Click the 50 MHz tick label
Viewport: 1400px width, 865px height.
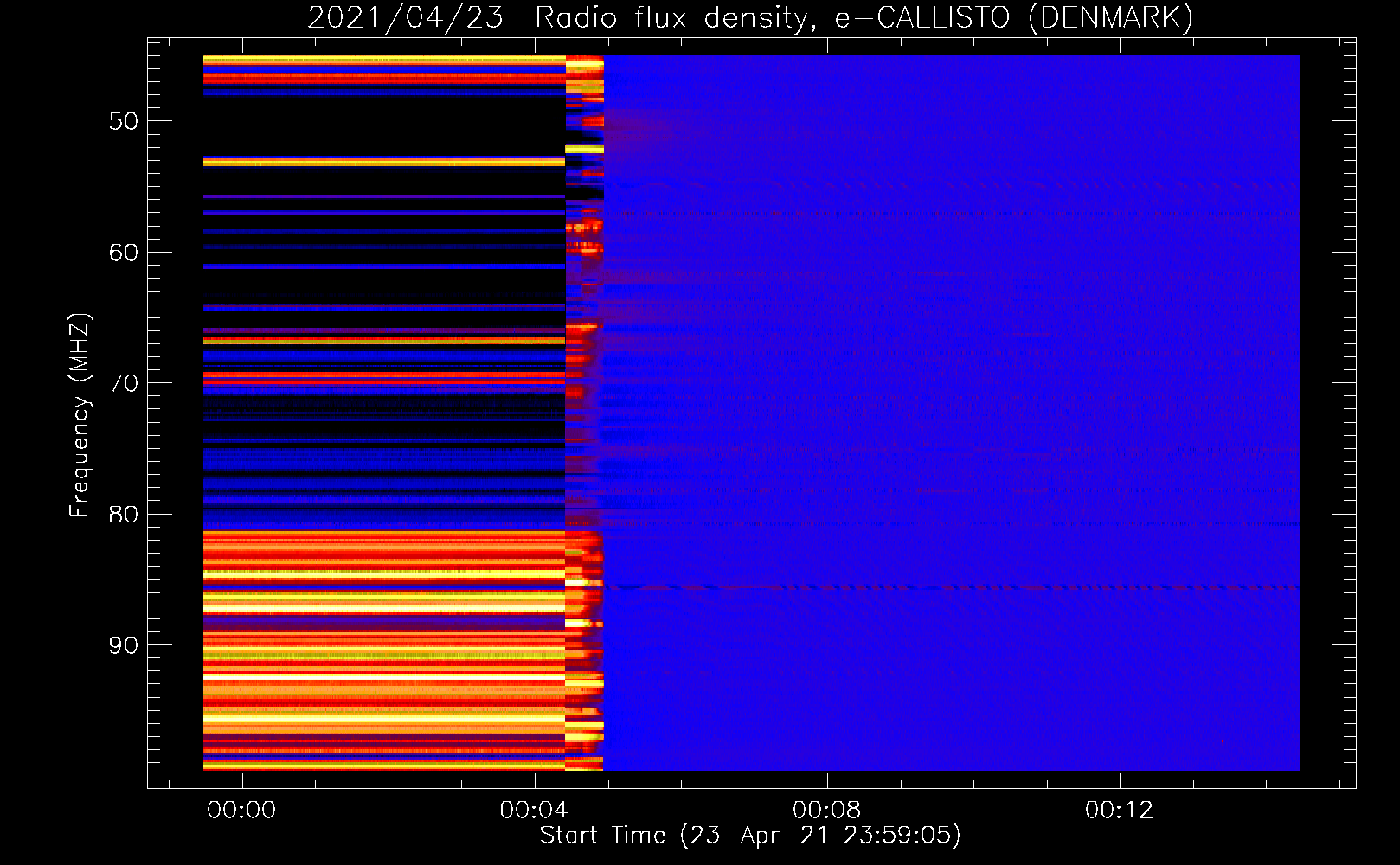click(124, 121)
